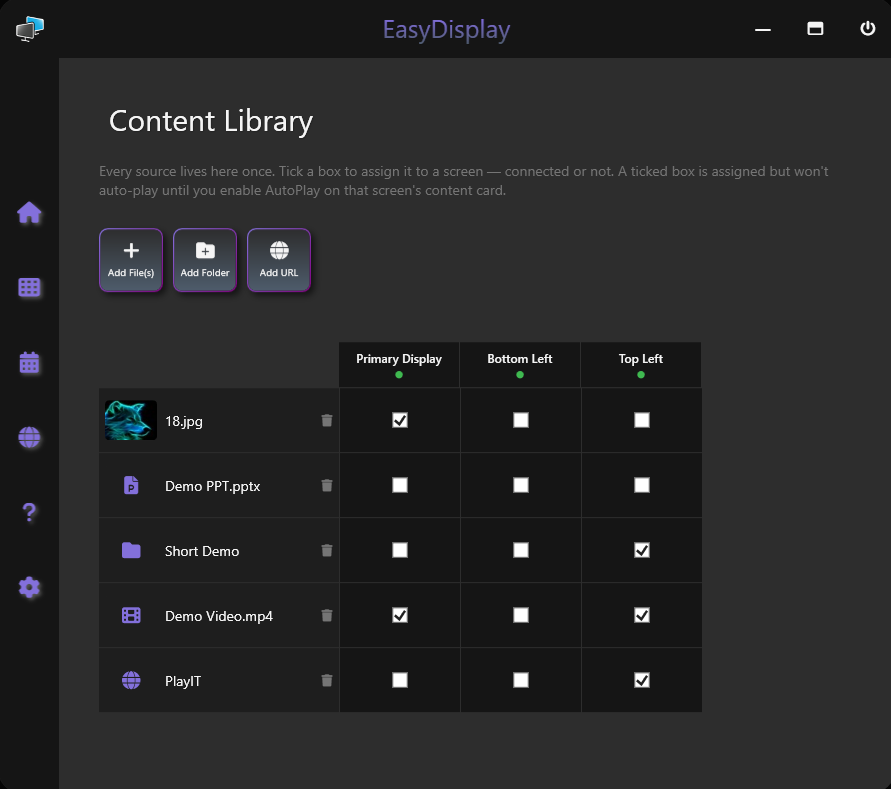The width and height of the screenshot is (891, 789).
Task: Assign Demo PPT.pptx to Primary Display
Action: tap(400, 485)
